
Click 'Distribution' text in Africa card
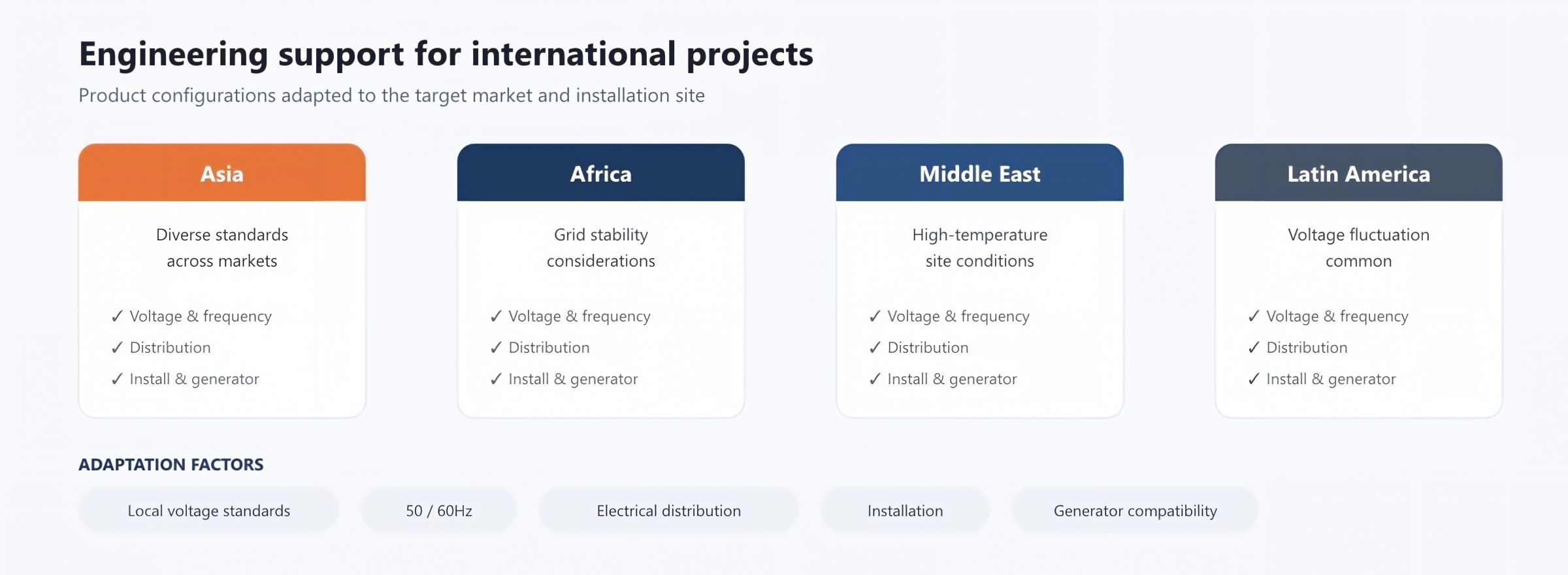point(549,348)
